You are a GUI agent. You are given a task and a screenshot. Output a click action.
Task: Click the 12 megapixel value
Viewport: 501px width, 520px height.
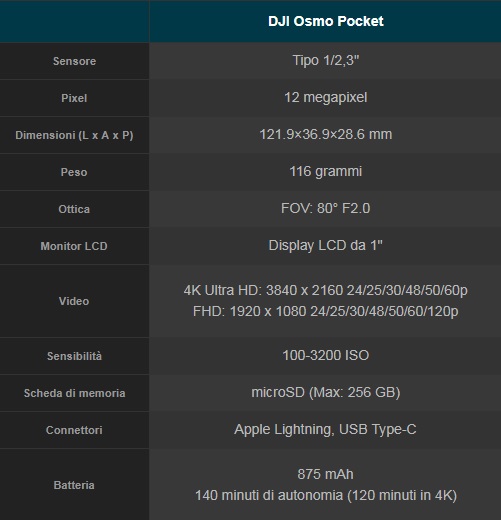tap(326, 98)
